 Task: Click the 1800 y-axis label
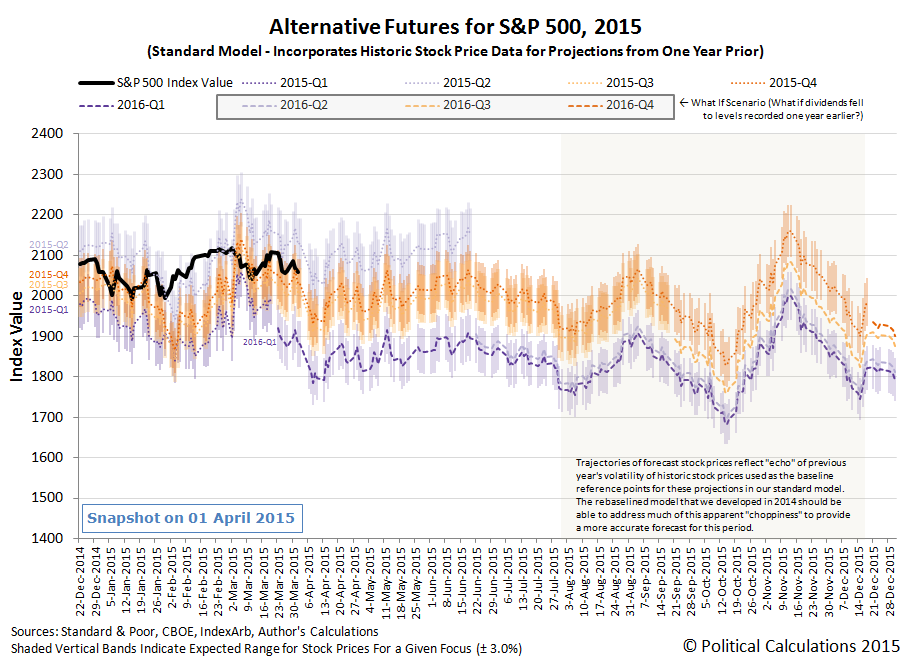coord(47,376)
